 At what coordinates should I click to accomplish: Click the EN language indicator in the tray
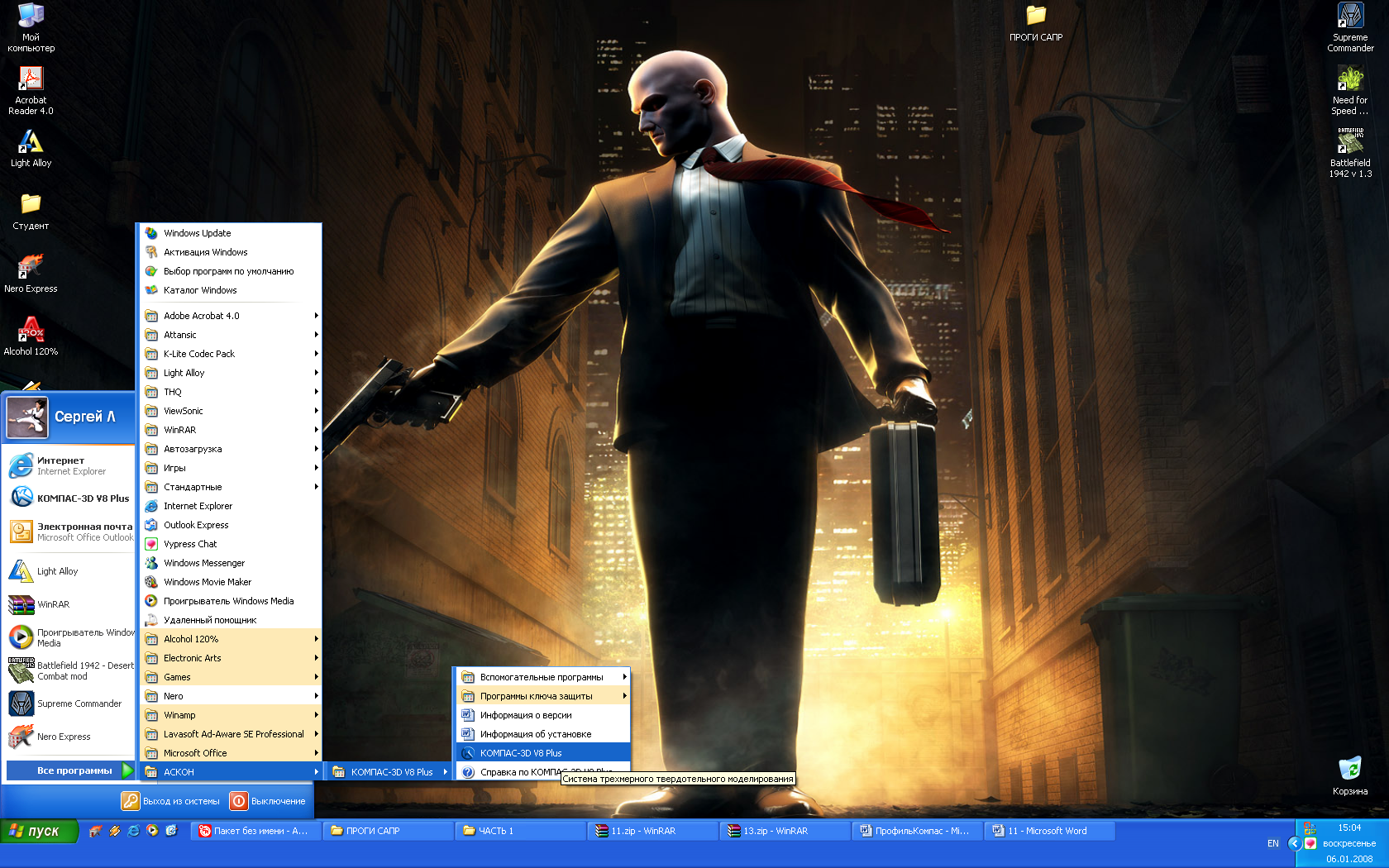tap(1272, 843)
